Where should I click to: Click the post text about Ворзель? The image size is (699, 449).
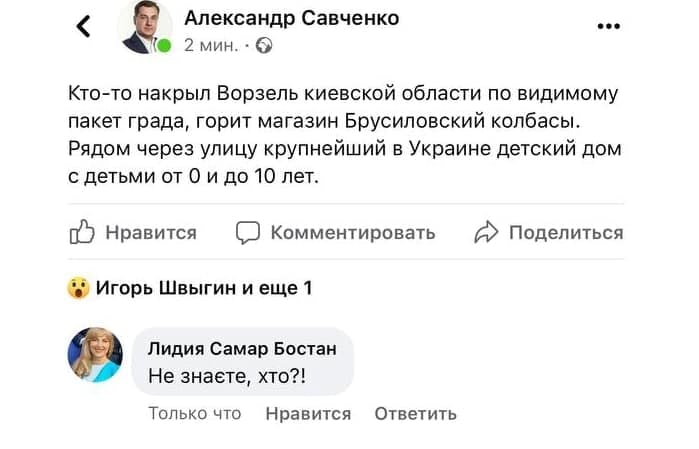coord(345,135)
